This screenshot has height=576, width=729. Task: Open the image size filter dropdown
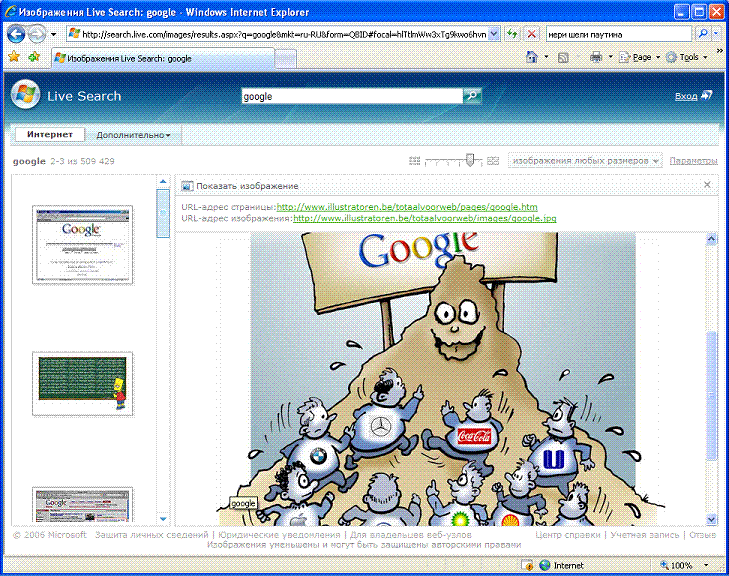[585, 161]
